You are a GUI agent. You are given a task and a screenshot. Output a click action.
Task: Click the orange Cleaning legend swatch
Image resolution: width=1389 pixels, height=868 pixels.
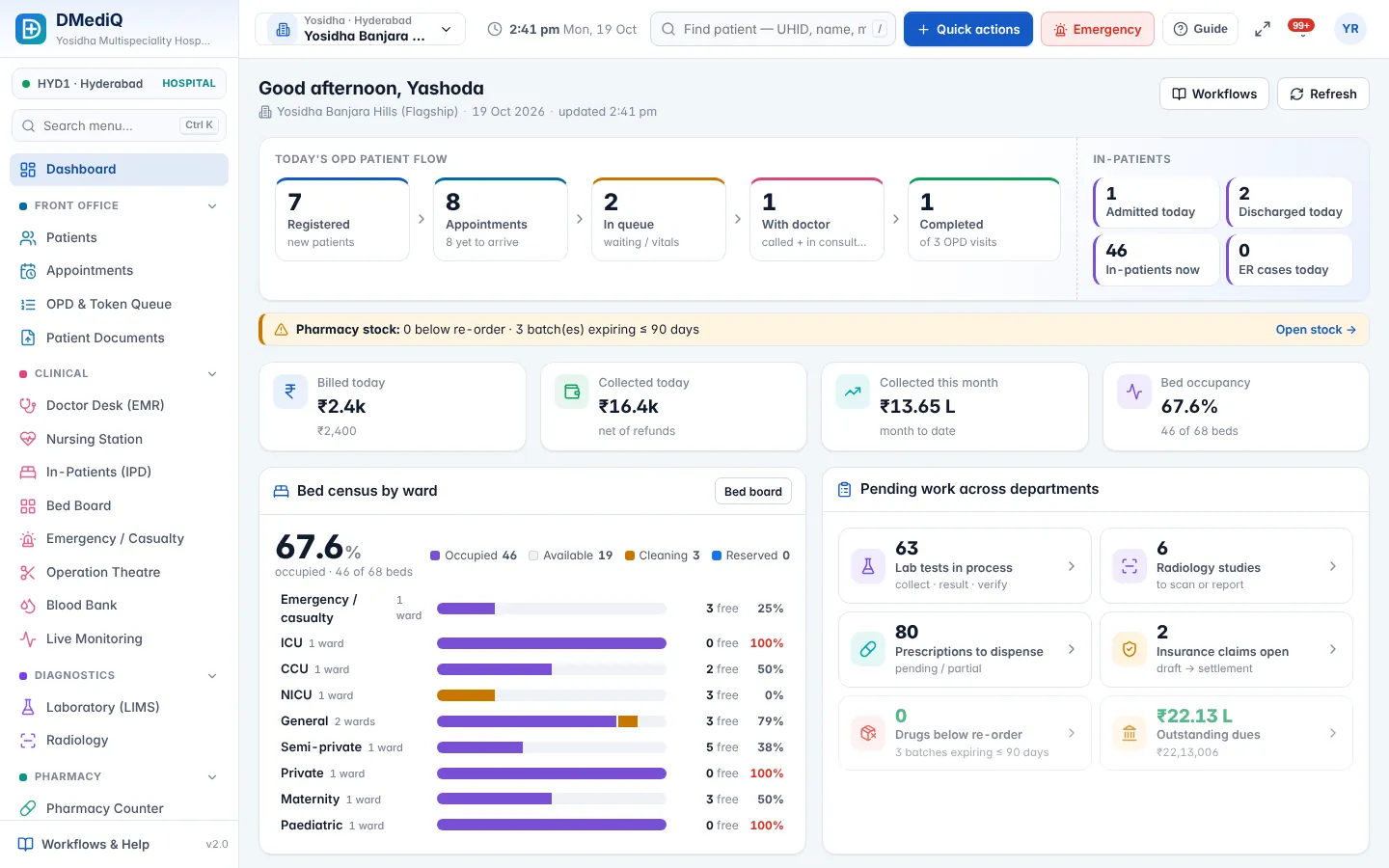pyautogui.click(x=630, y=556)
